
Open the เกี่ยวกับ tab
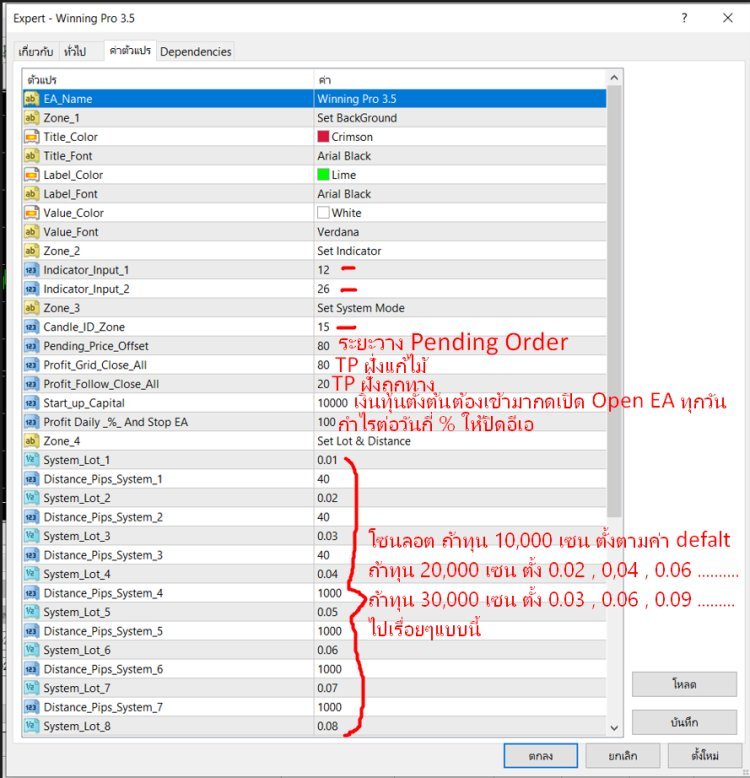[37, 52]
